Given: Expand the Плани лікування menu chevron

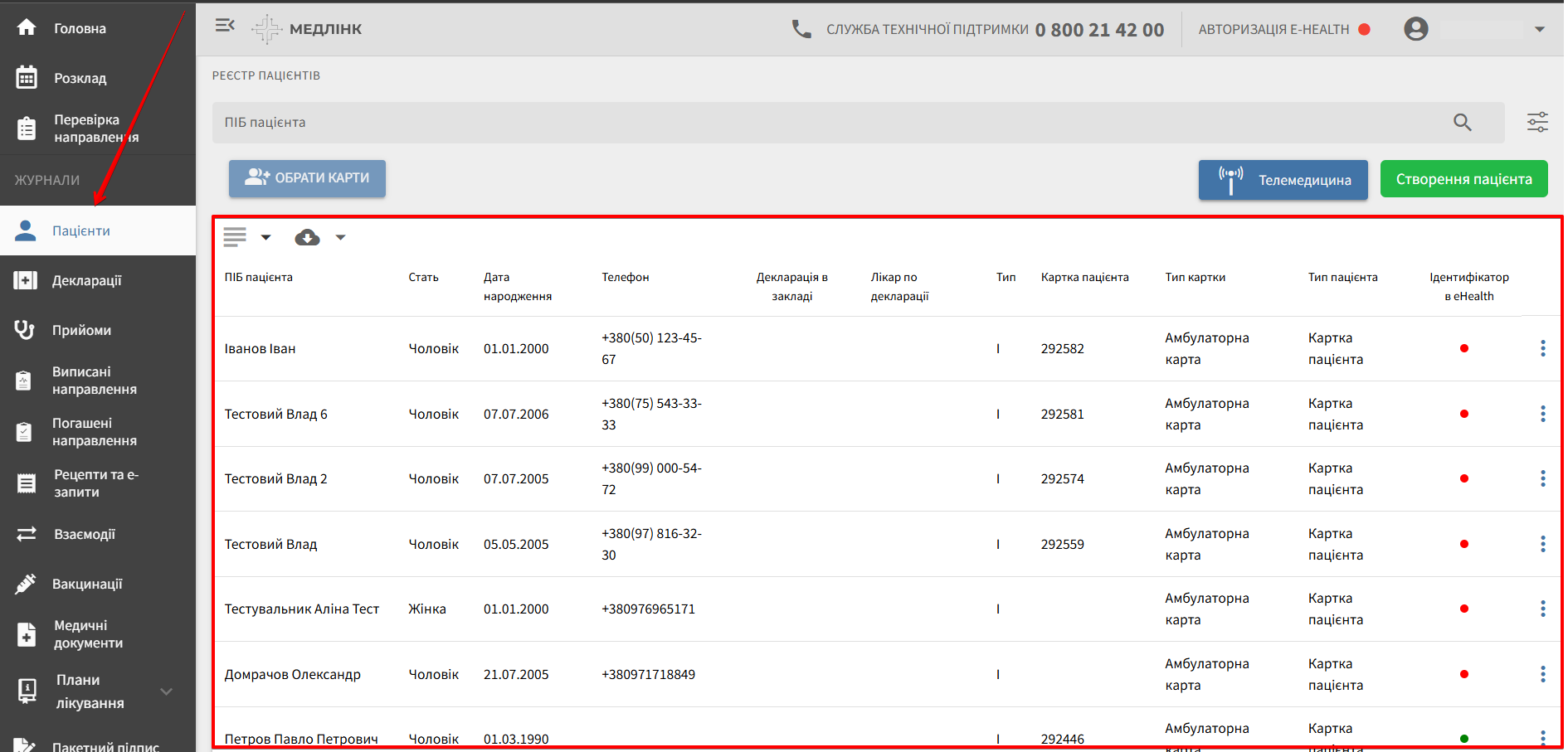Looking at the screenshot, I should tap(166, 691).
